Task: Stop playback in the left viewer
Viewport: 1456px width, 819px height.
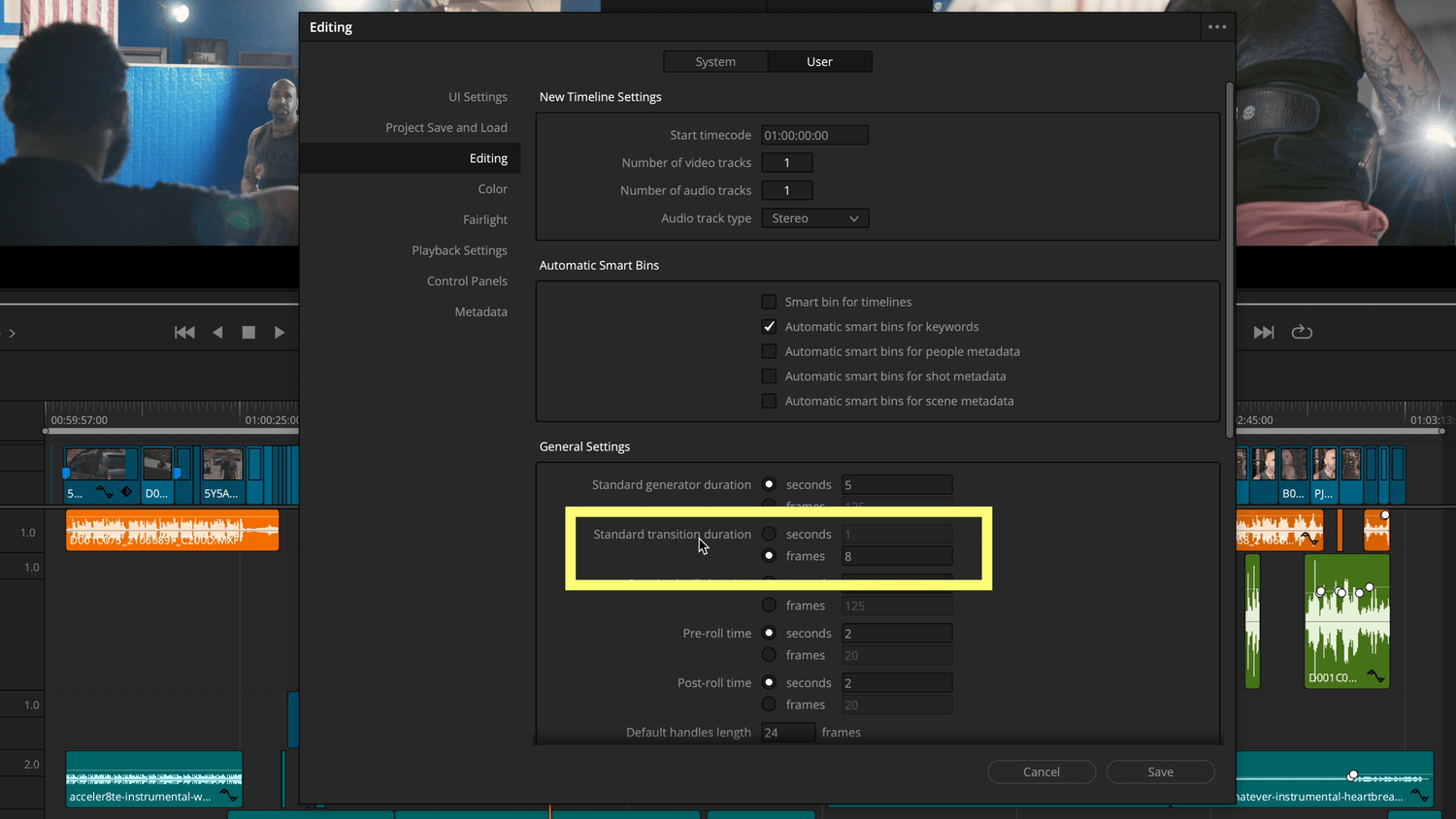Action: click(248, 332)
